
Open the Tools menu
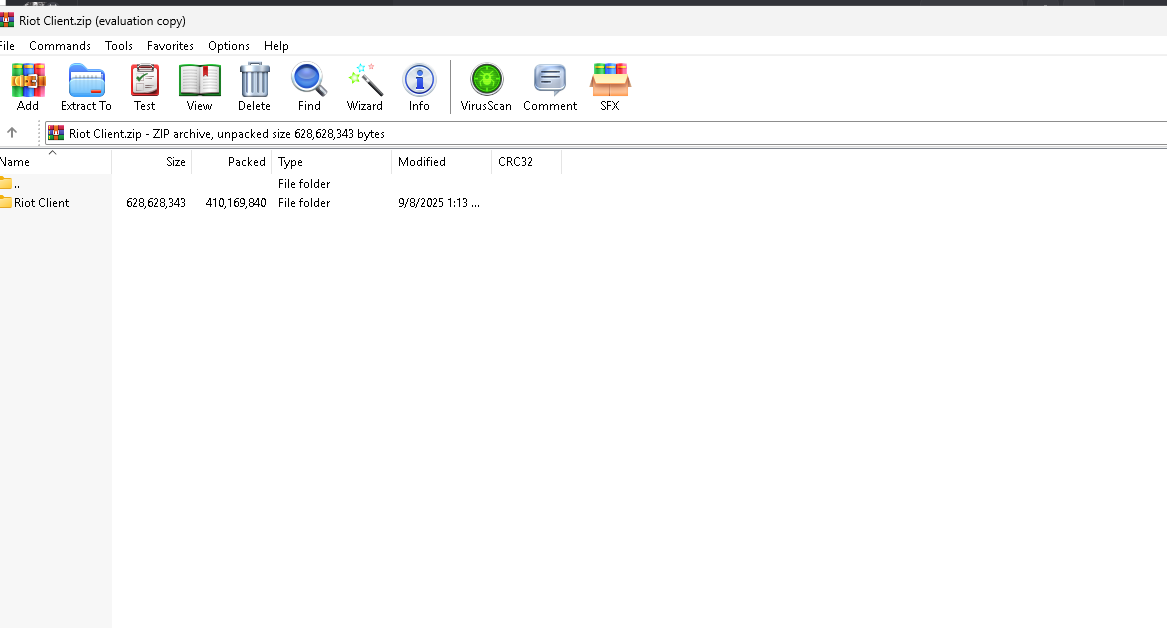[x=118, y=45]
